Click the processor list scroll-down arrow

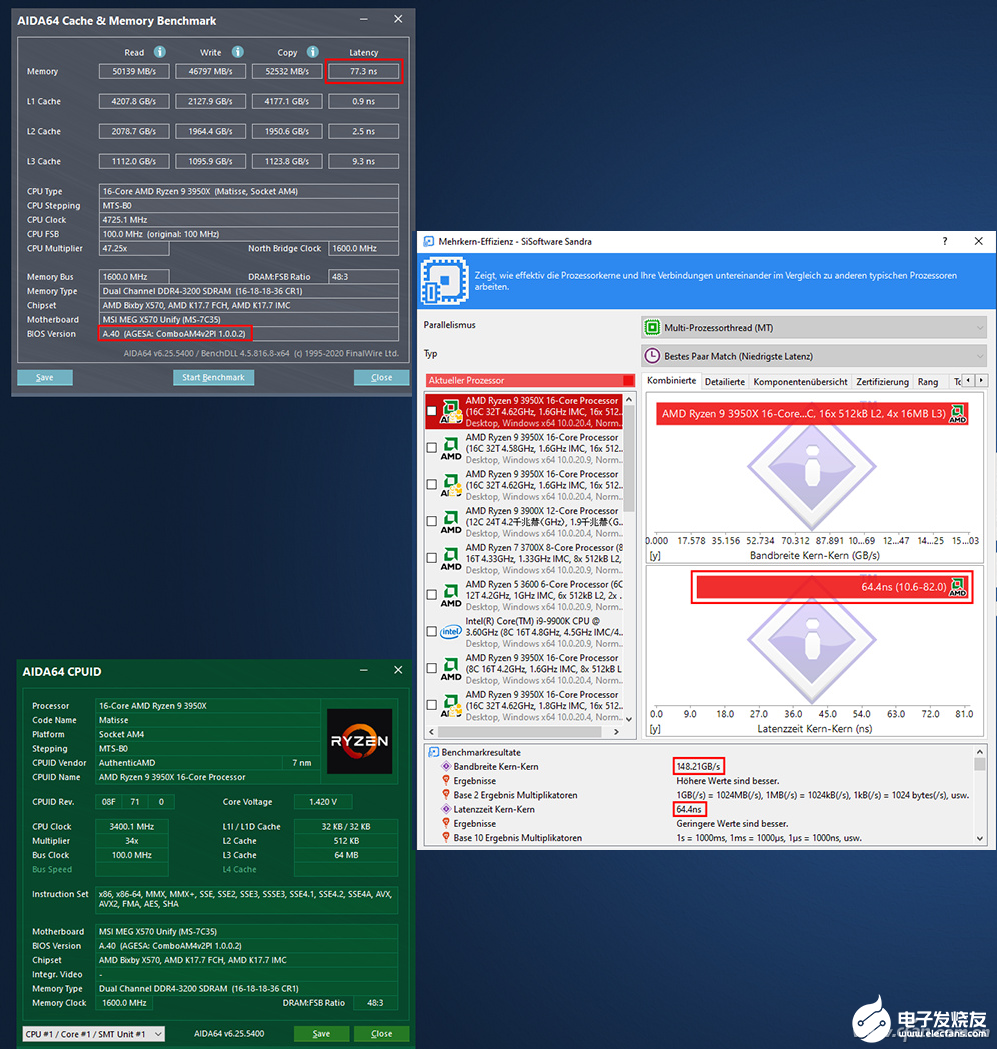tap(628, 719)
